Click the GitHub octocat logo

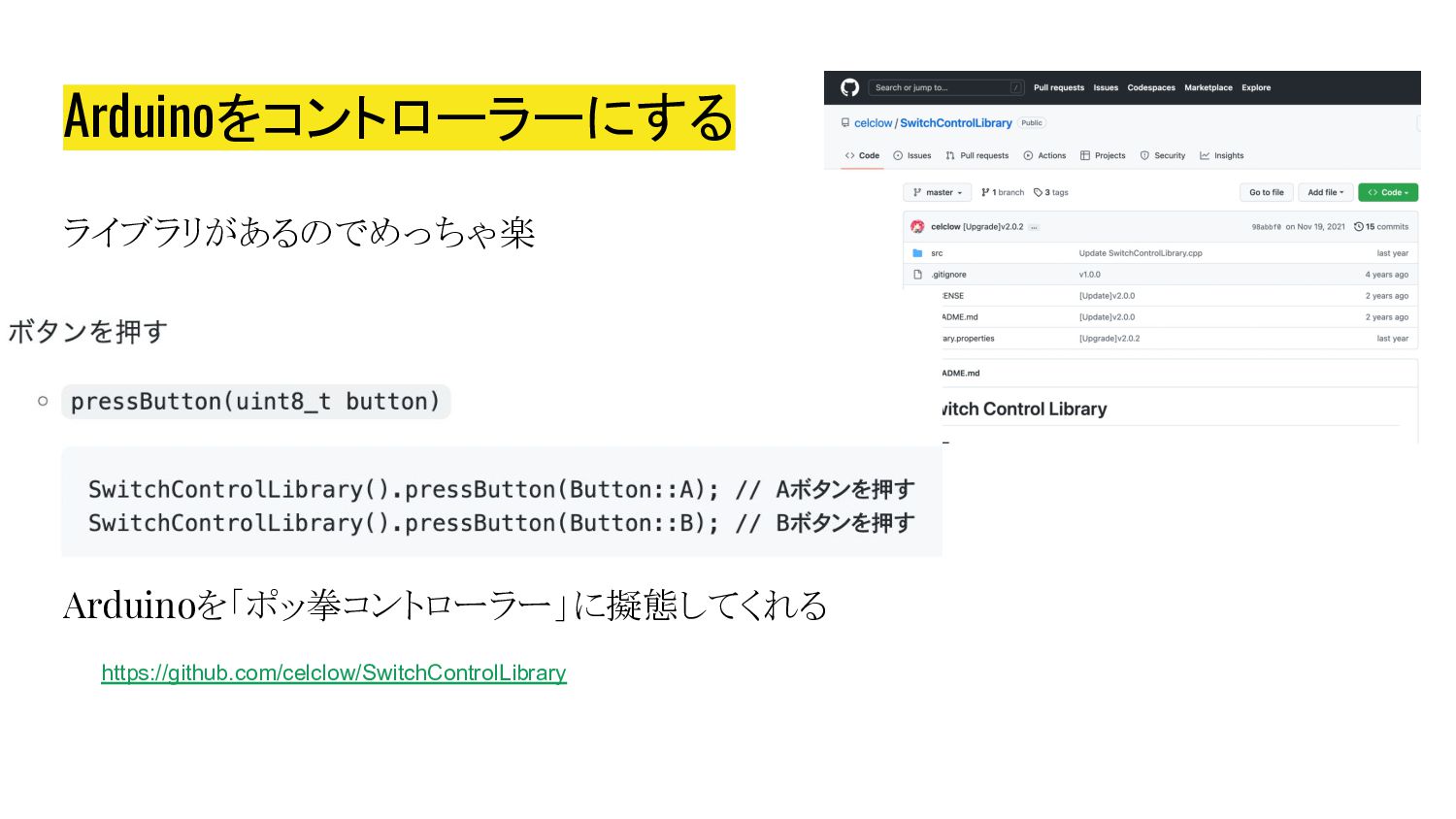[849, 87]
